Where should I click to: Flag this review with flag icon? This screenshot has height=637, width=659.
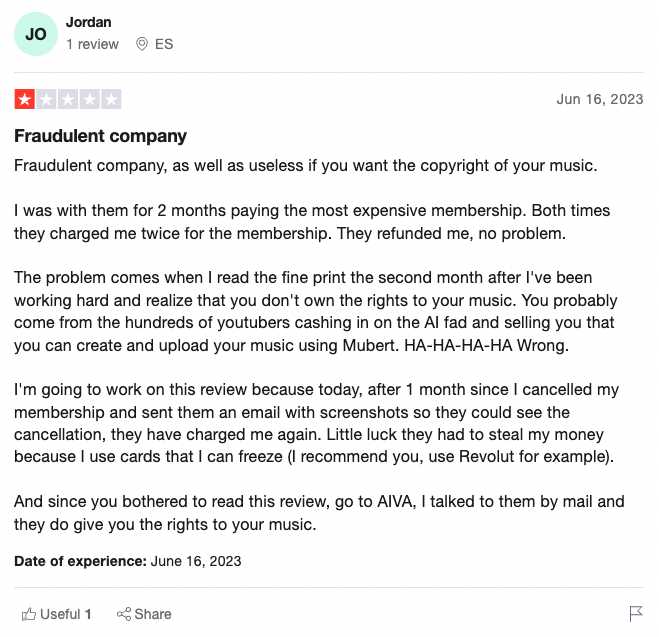coord(636,613)
